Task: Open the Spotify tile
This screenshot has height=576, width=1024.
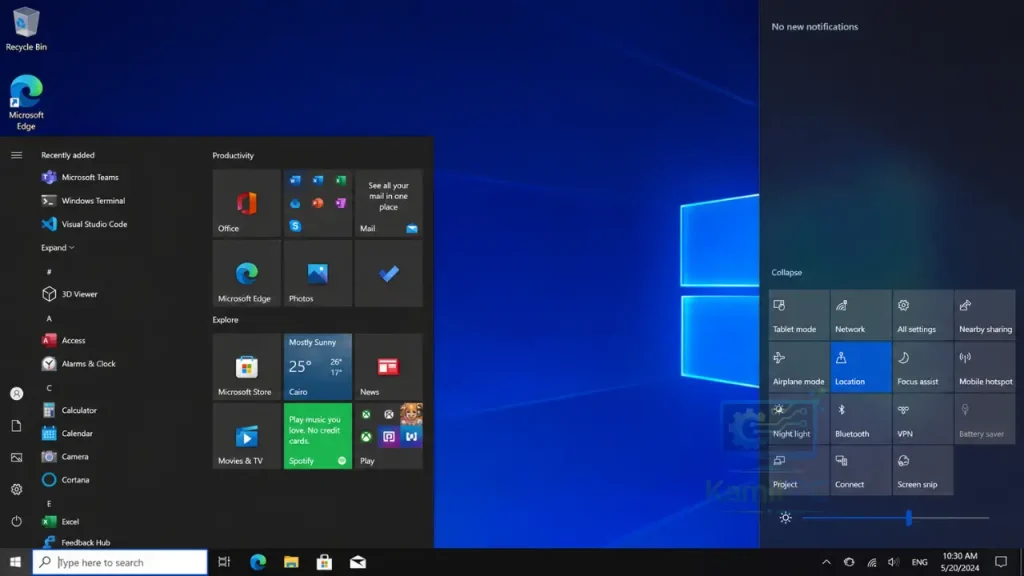Action: (x=317, y=436)
